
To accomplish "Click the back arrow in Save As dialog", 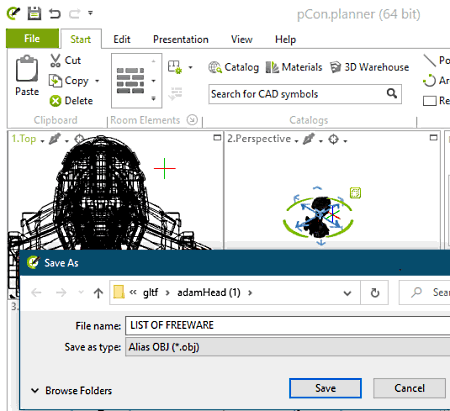I will point(36,293).
